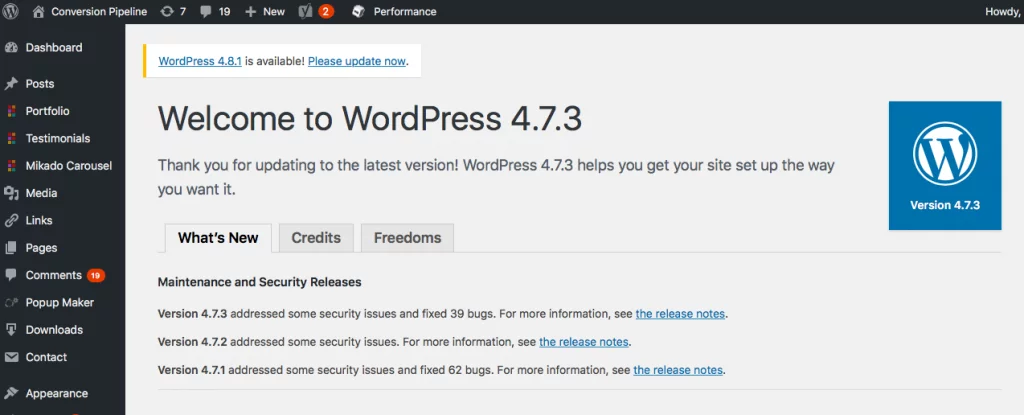Viewport: 1024px width, 415px height.
Task: Click the Posts pushpin icon
Action: click(x=11, y=84)
